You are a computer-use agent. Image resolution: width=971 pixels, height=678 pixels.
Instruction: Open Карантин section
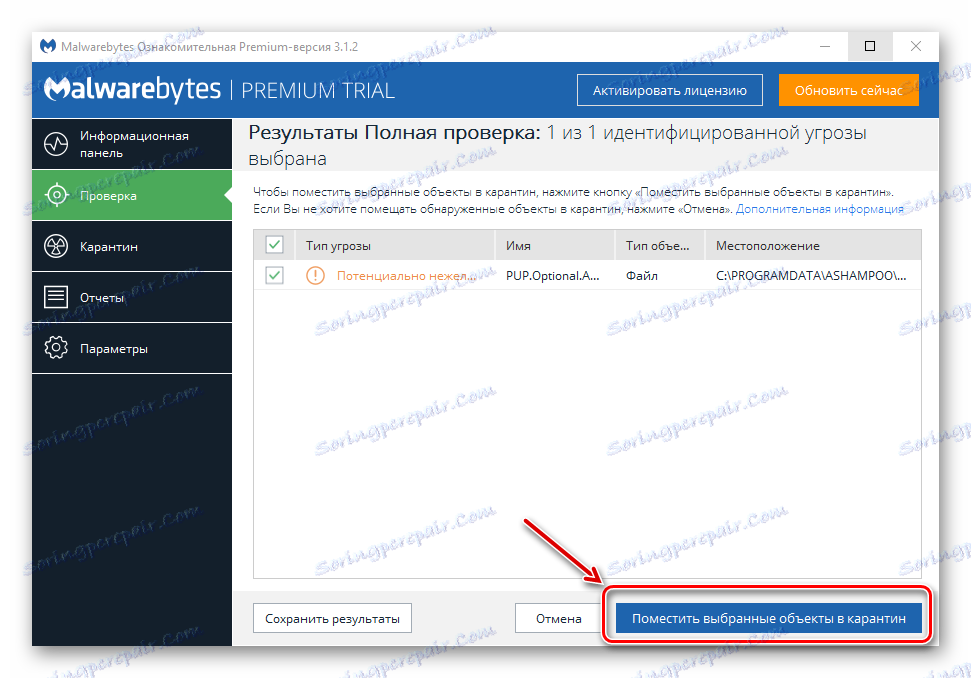coord(132,246)
